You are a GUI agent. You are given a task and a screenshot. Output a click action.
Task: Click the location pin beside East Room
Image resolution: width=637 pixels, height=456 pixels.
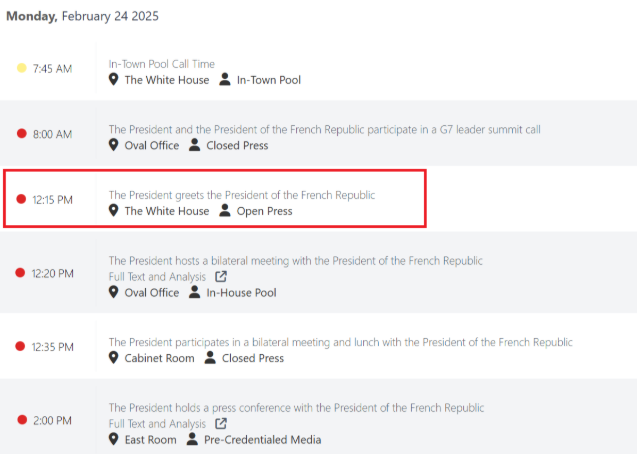point(114,439)
